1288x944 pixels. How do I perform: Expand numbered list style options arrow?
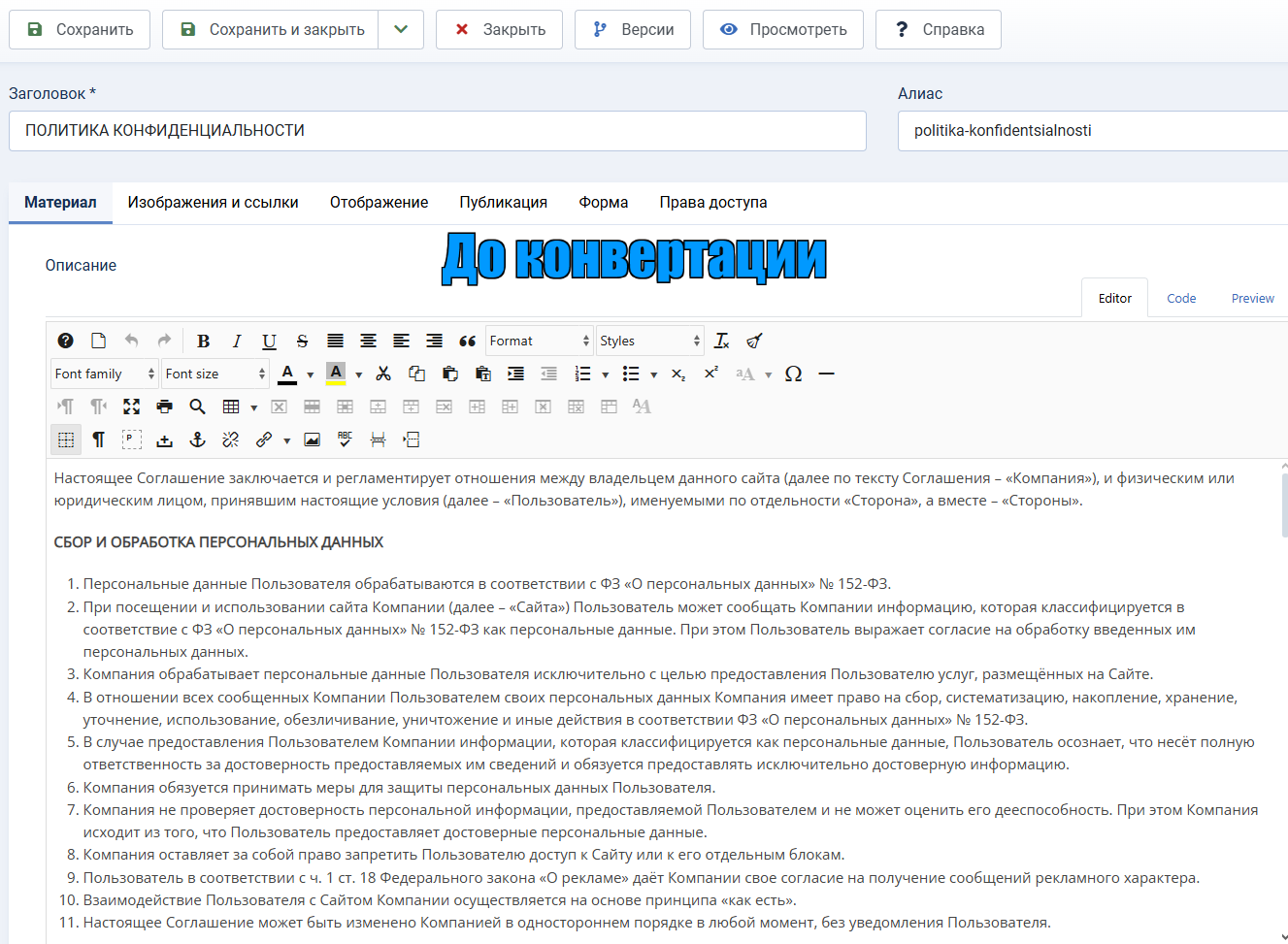click(x=606, y=374)
